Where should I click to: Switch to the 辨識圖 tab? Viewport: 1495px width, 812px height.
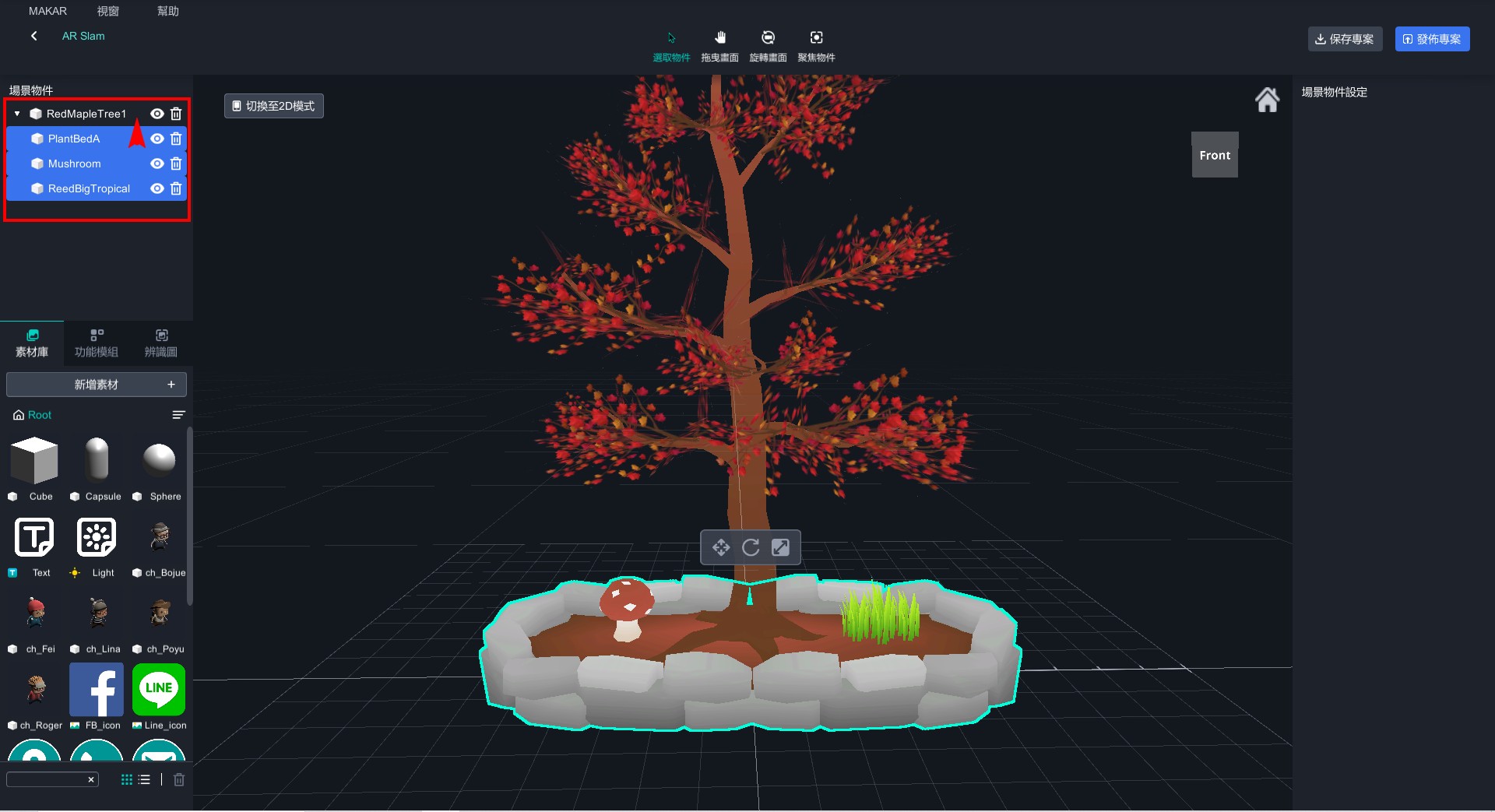pos(161,343)
